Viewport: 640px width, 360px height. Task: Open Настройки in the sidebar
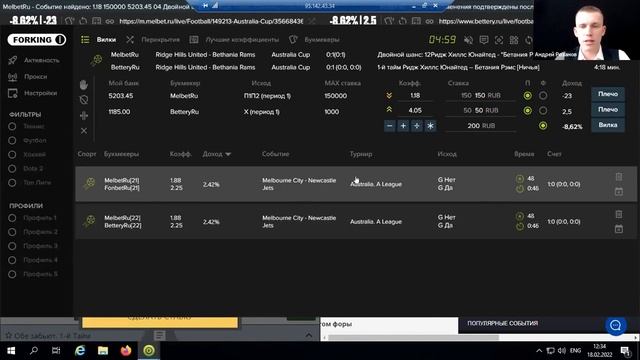(40, 93)
